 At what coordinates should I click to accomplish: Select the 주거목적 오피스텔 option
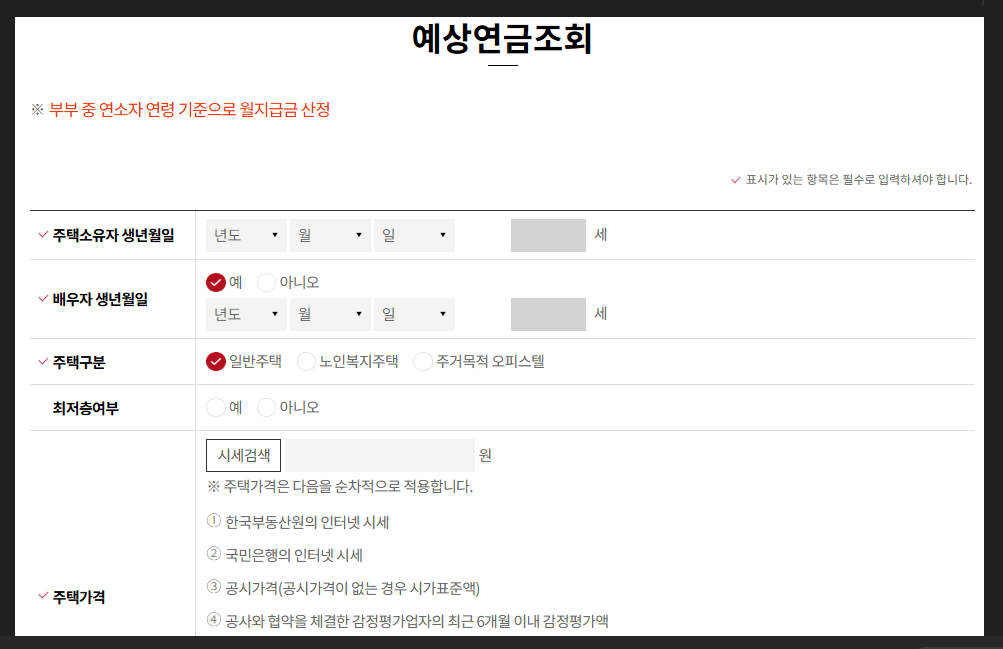pyautogui.click(x=422, y=362)
